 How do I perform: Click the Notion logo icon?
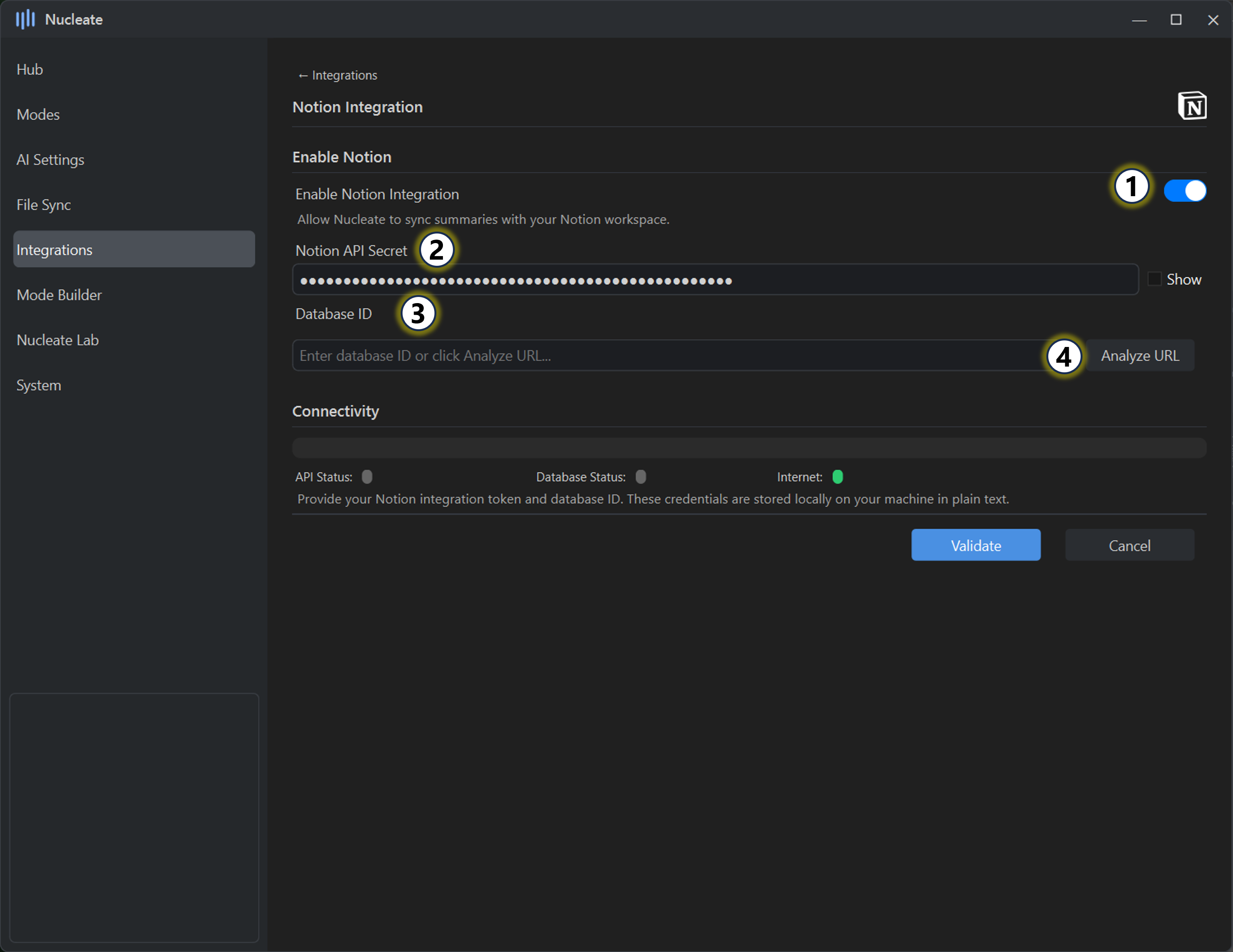[1192, 105]
